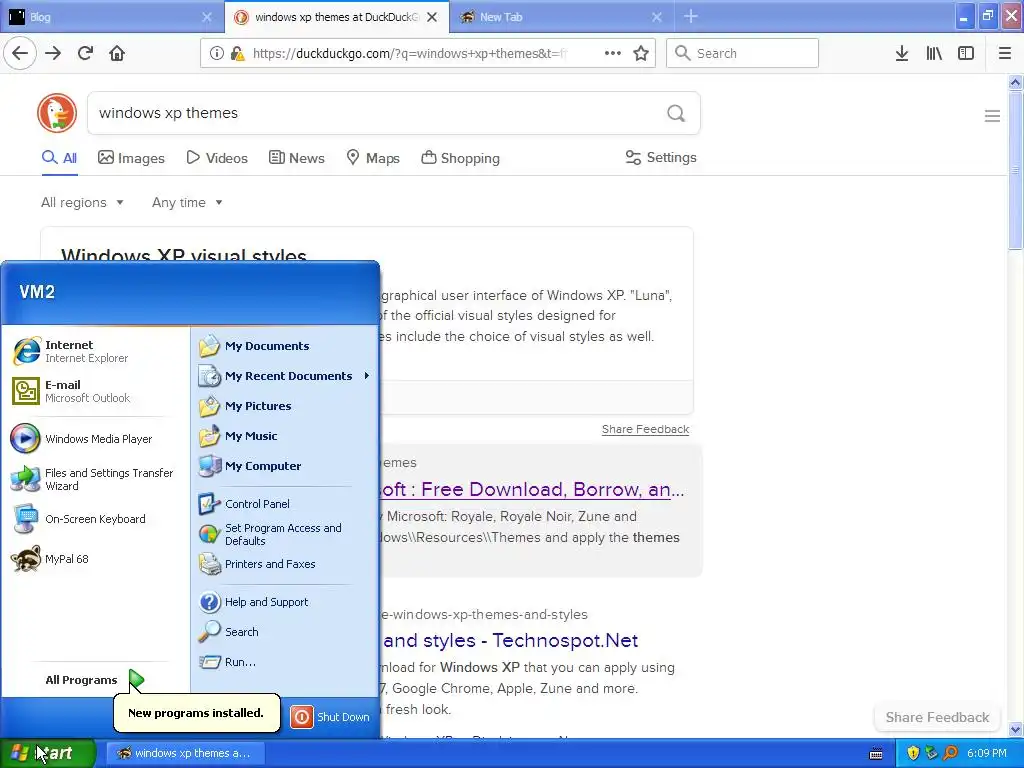Switch to Videos results tab

click(217, 158)
